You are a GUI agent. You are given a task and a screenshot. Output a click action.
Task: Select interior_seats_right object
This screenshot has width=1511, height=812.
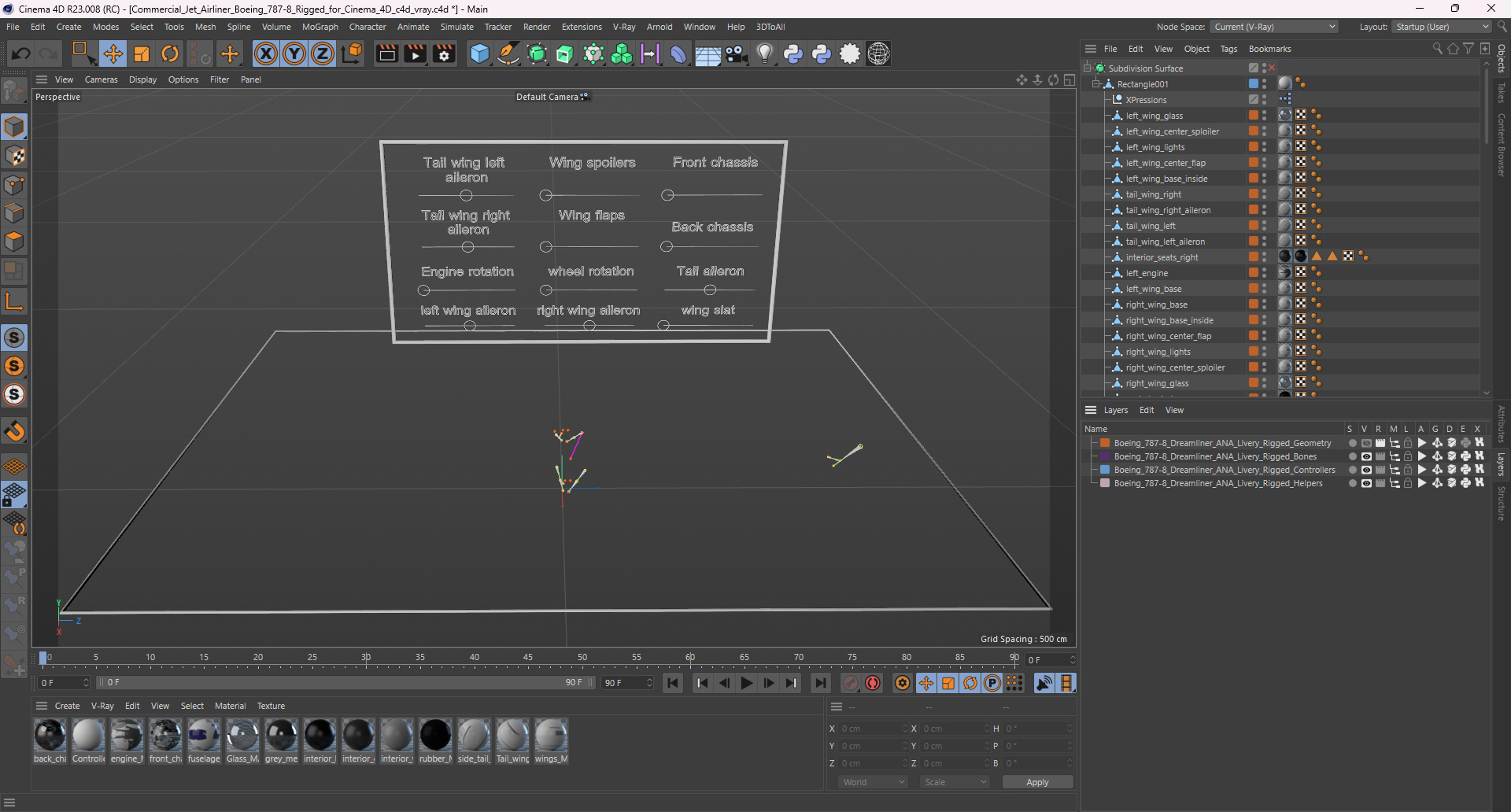(1162, 257)
